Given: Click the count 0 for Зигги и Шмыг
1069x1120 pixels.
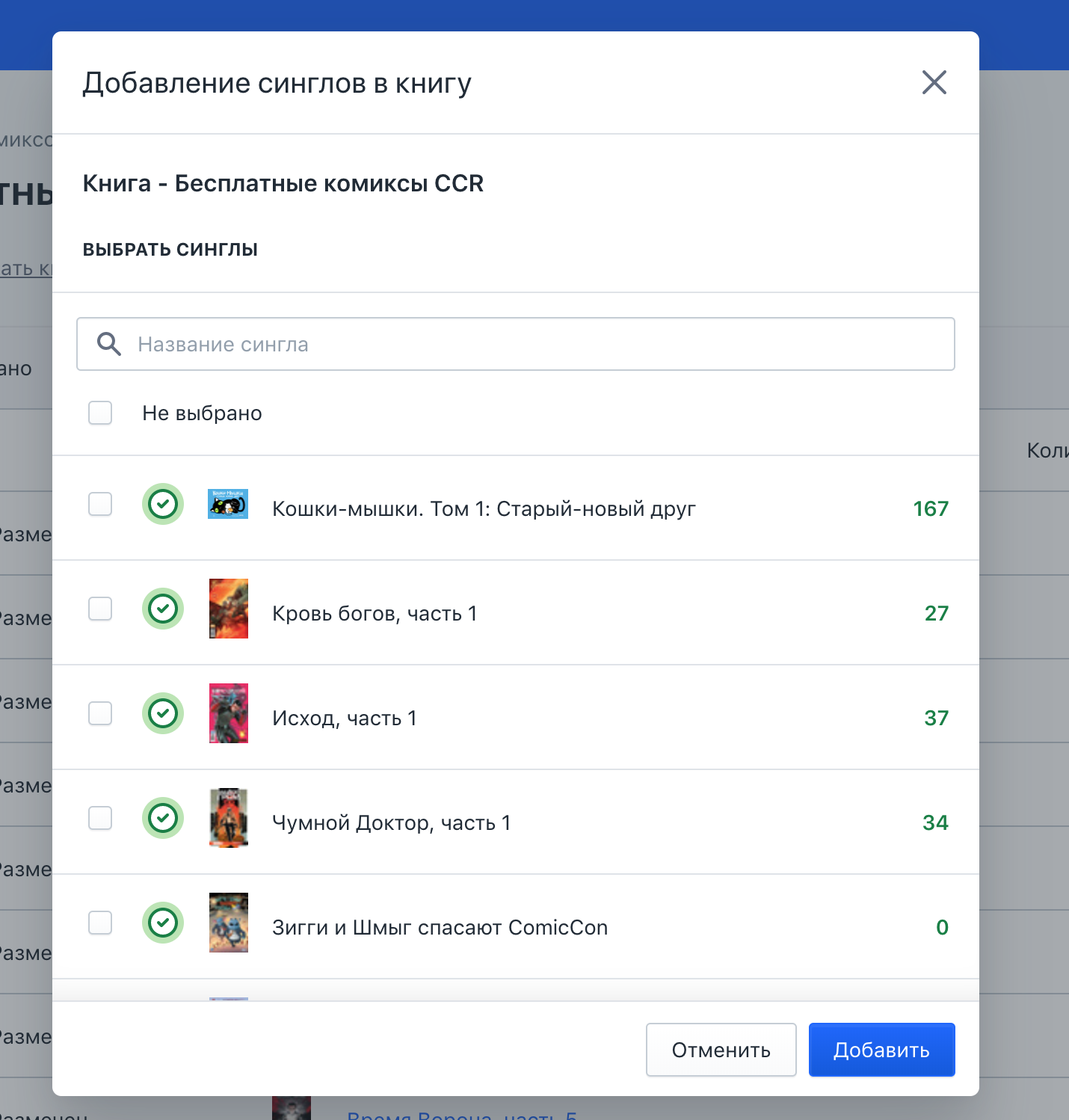Looking at the screenshot, I should click(x=943, y=928).
